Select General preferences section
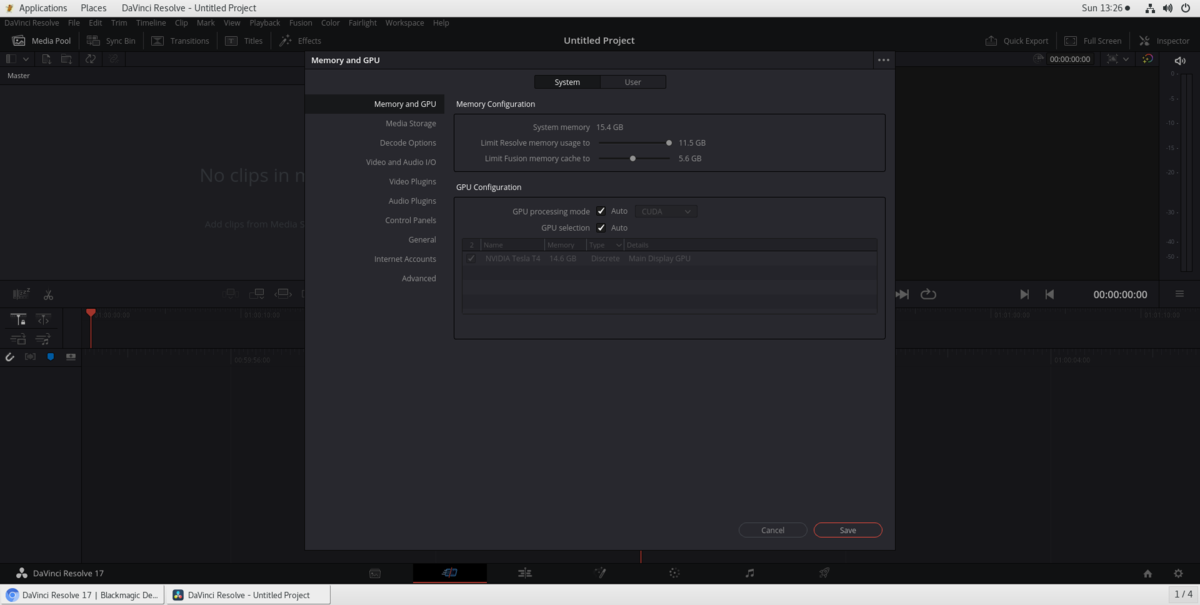This screenshot has width=1200, height=605. tap(422, 240)
